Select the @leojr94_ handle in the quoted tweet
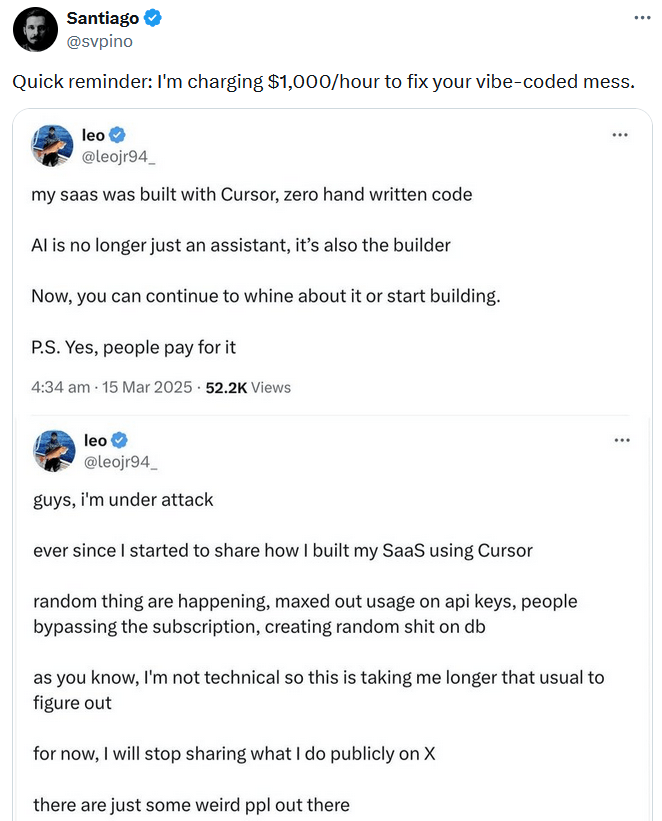The height and width of the screenshot is (821, 662). [117, 157]
